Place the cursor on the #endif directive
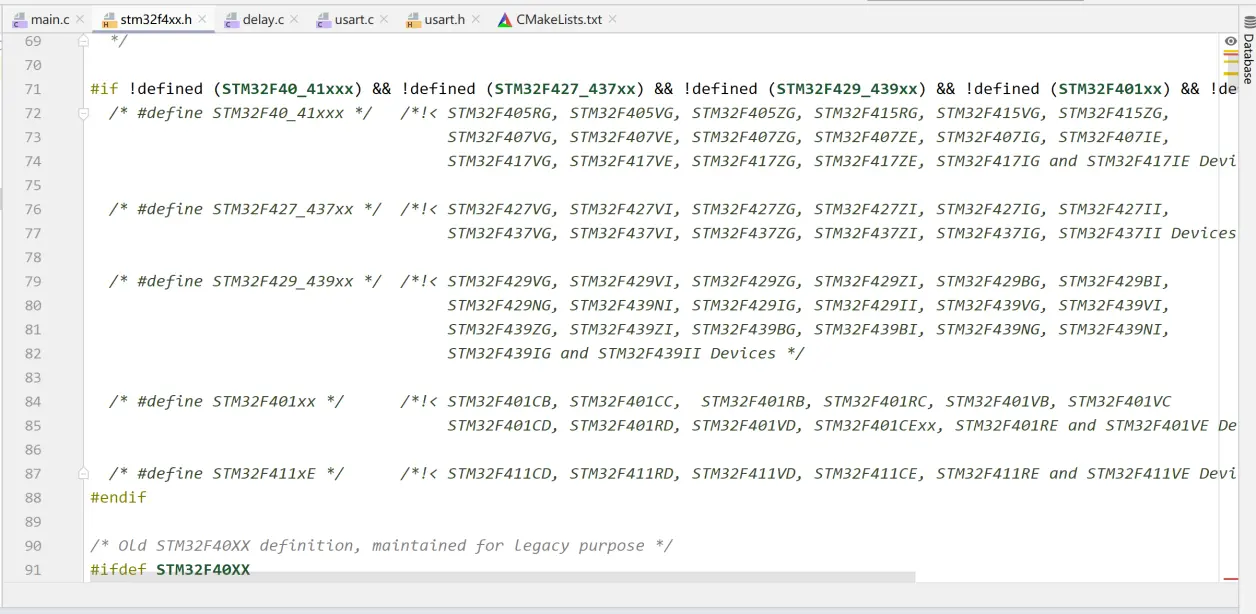The width and height of the screenshot is (1256, 614). point(118,497)
